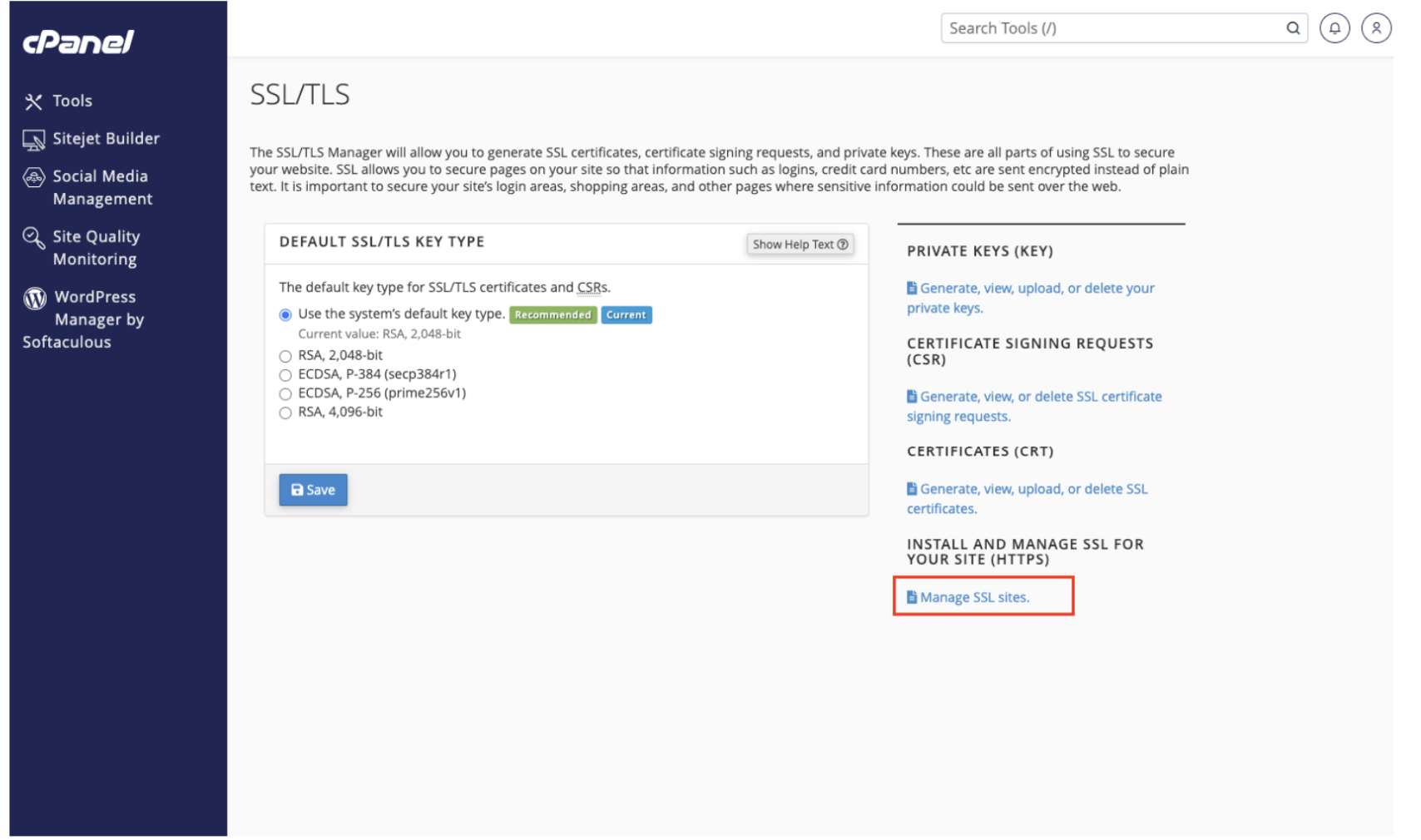1421x840 pixels.
Task: Click the cPanel logo
Action: pos(78,42)
